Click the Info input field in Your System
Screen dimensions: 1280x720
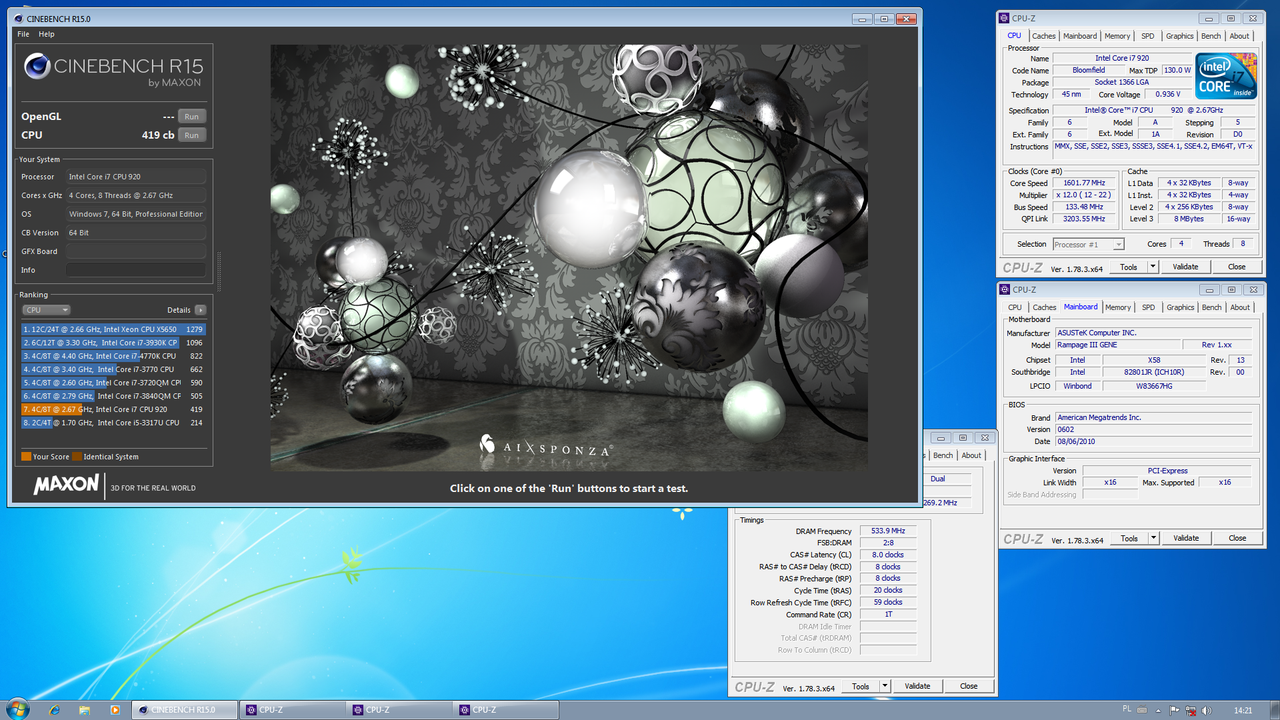135,270
